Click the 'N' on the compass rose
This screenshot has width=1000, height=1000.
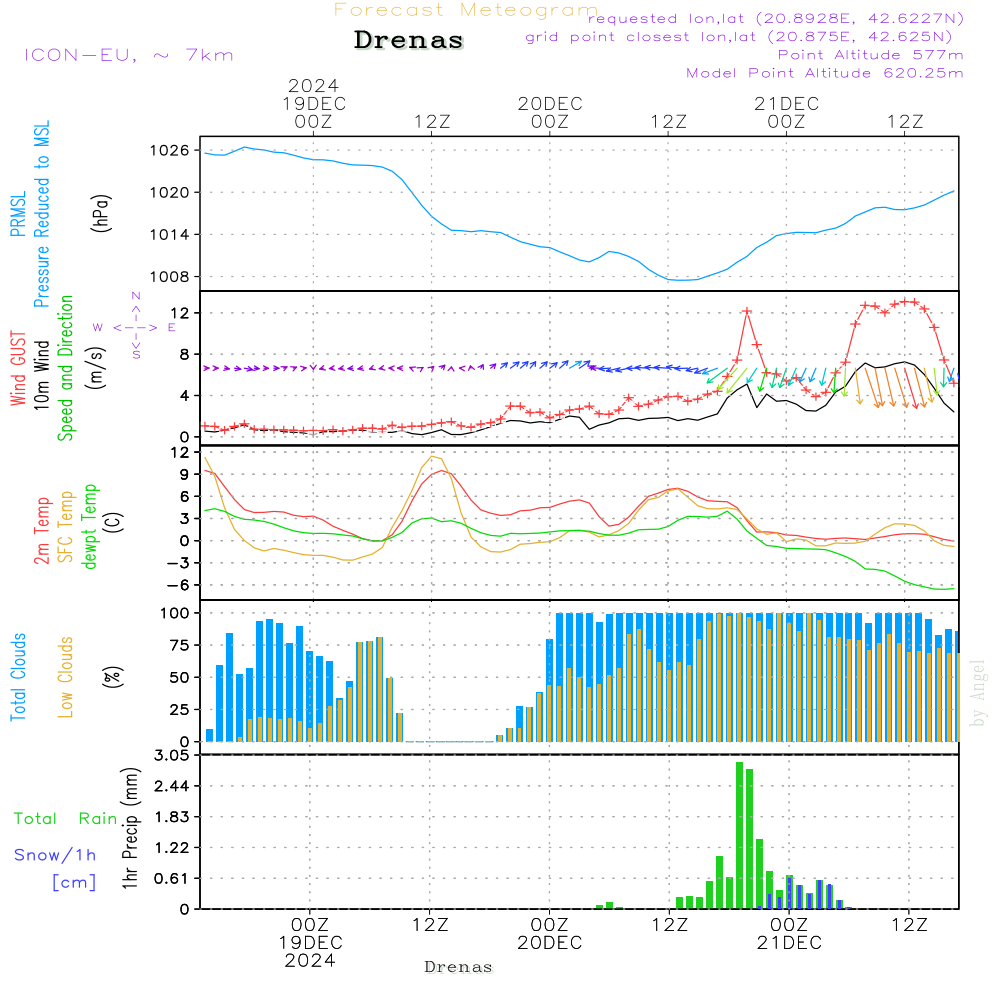point(136,296)
